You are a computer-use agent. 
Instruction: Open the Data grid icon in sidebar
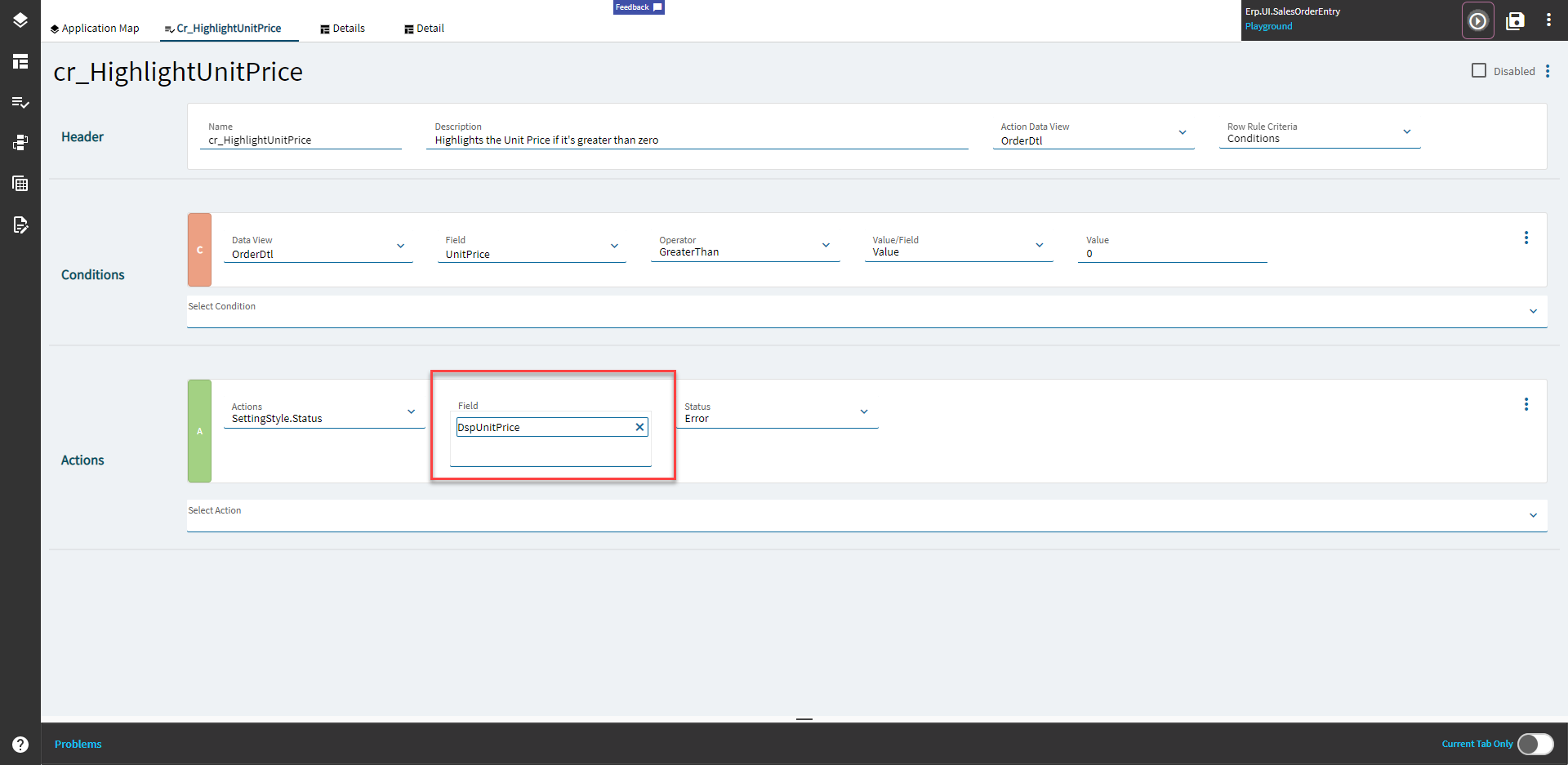[20, 184]
